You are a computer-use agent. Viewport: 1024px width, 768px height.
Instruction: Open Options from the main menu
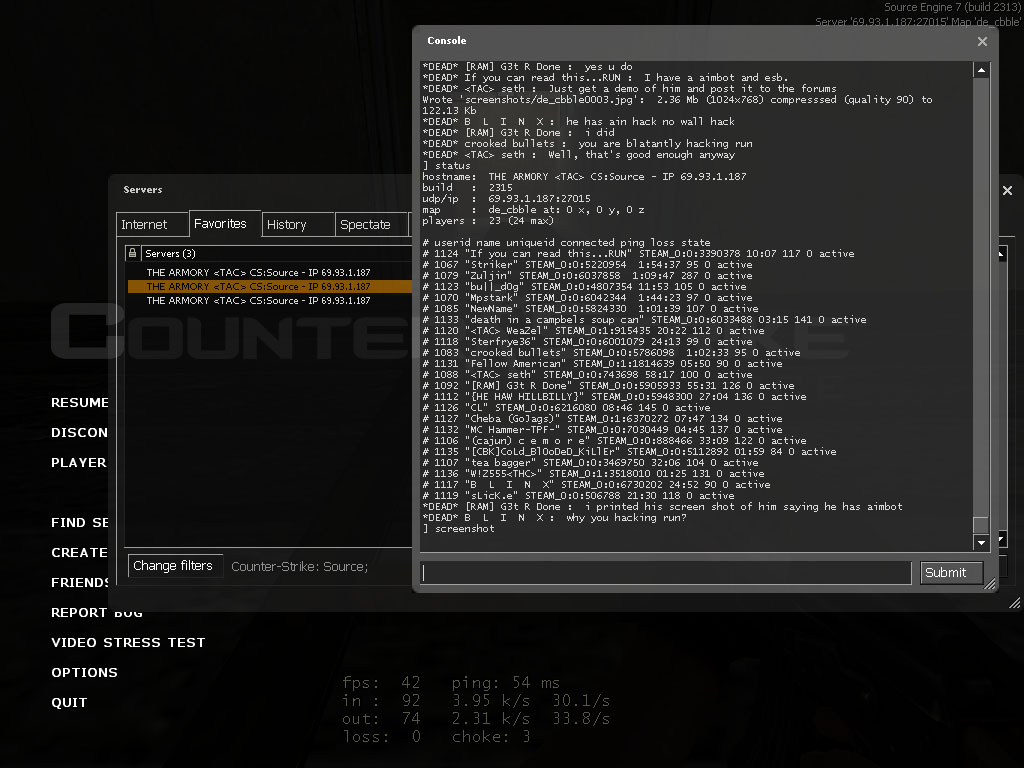[x=84, y=673]
